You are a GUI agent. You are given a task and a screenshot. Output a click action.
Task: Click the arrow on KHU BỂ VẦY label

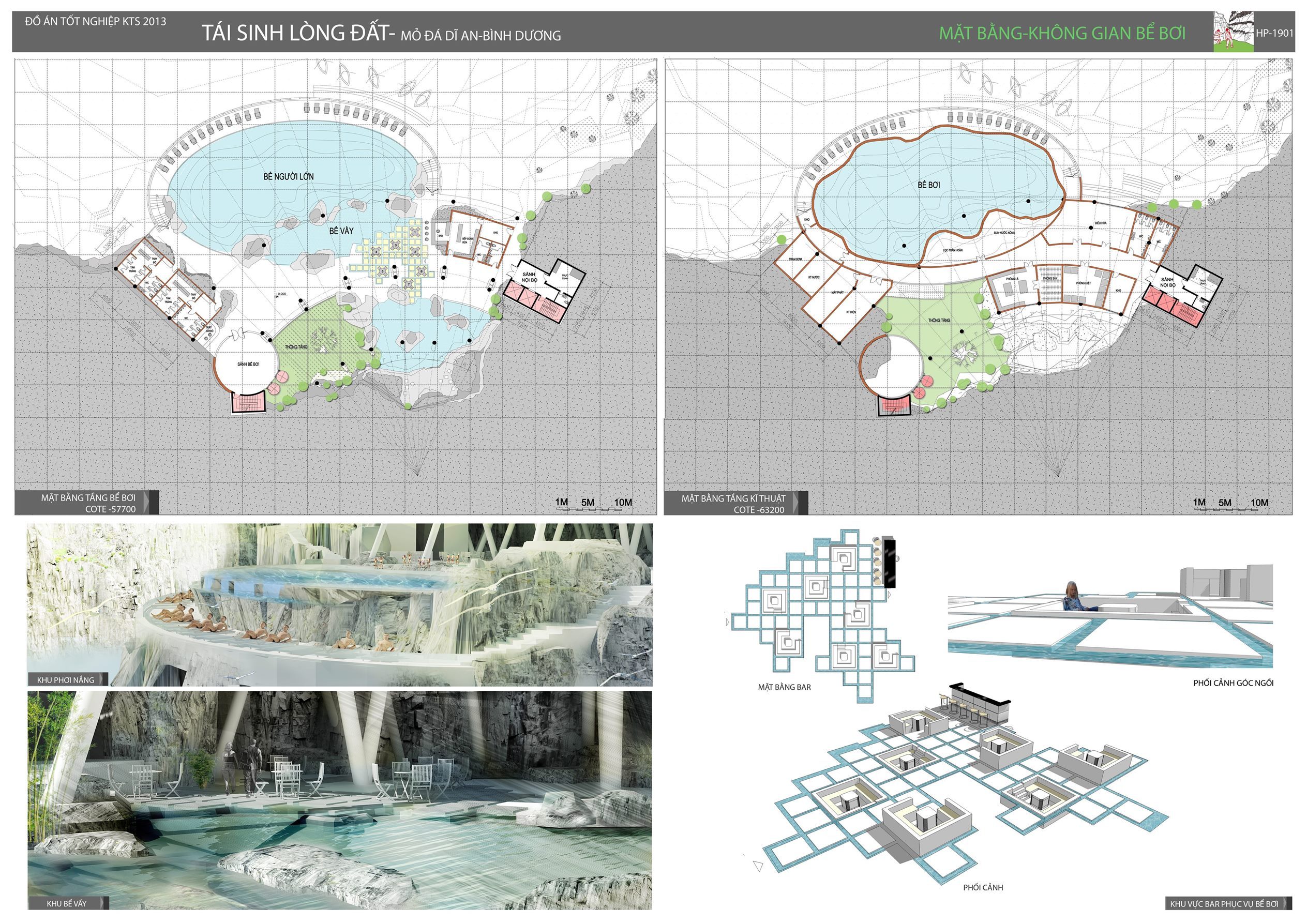(103, 903)
